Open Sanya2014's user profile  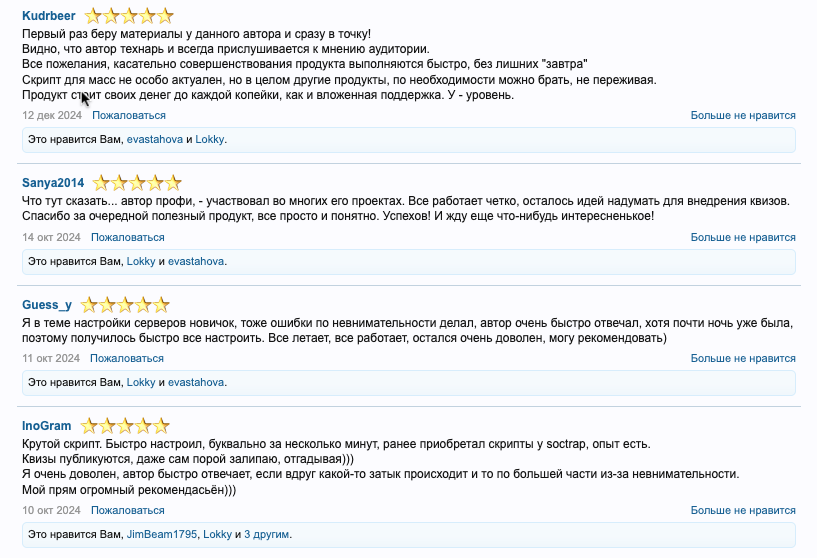[53, 183]
